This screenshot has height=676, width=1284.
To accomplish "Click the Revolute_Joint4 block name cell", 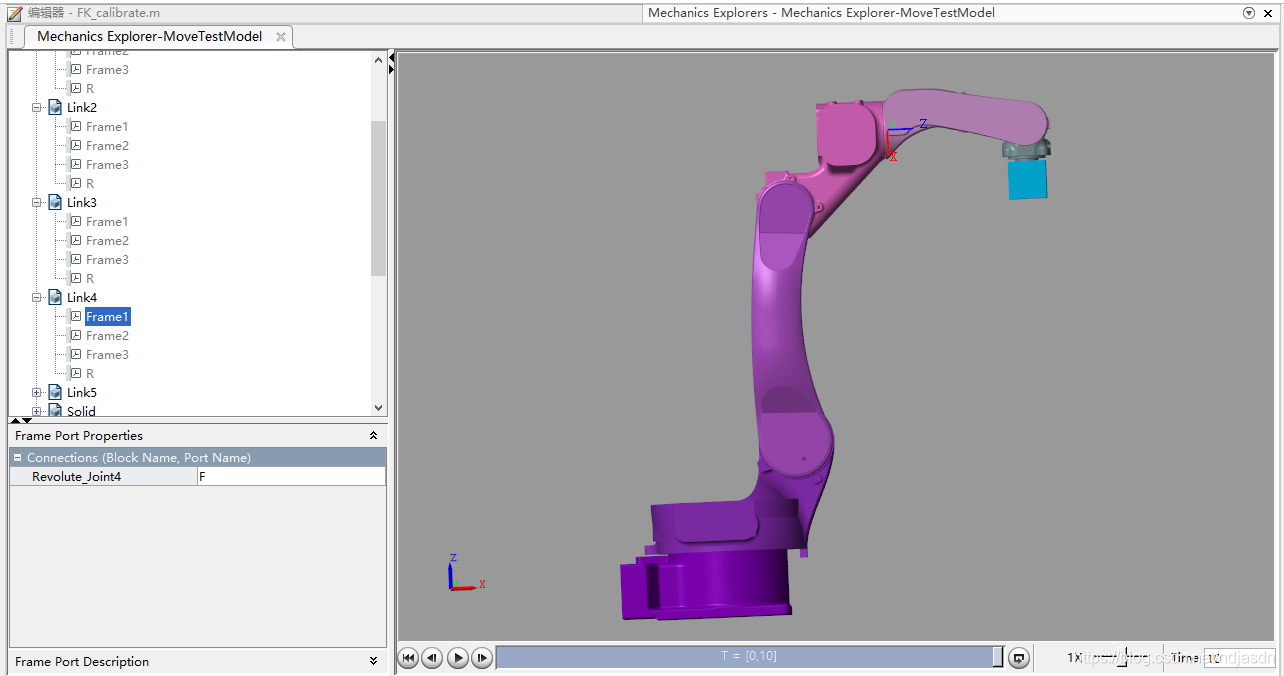I will (104, 477).
